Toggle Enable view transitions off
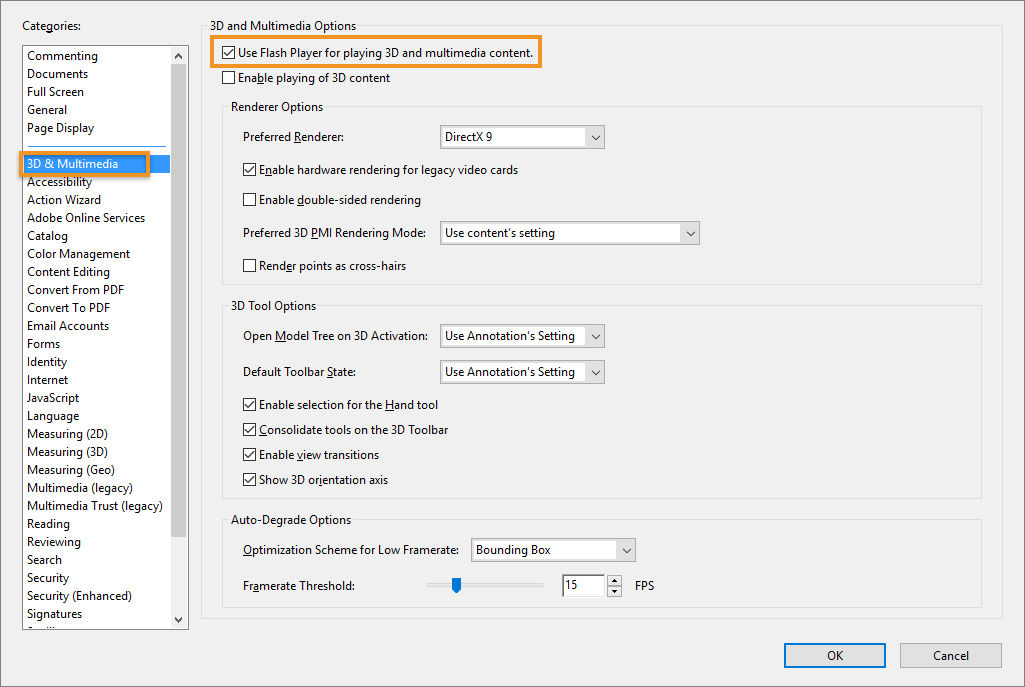Screen dimensions: 1025x687 (250, 453)
